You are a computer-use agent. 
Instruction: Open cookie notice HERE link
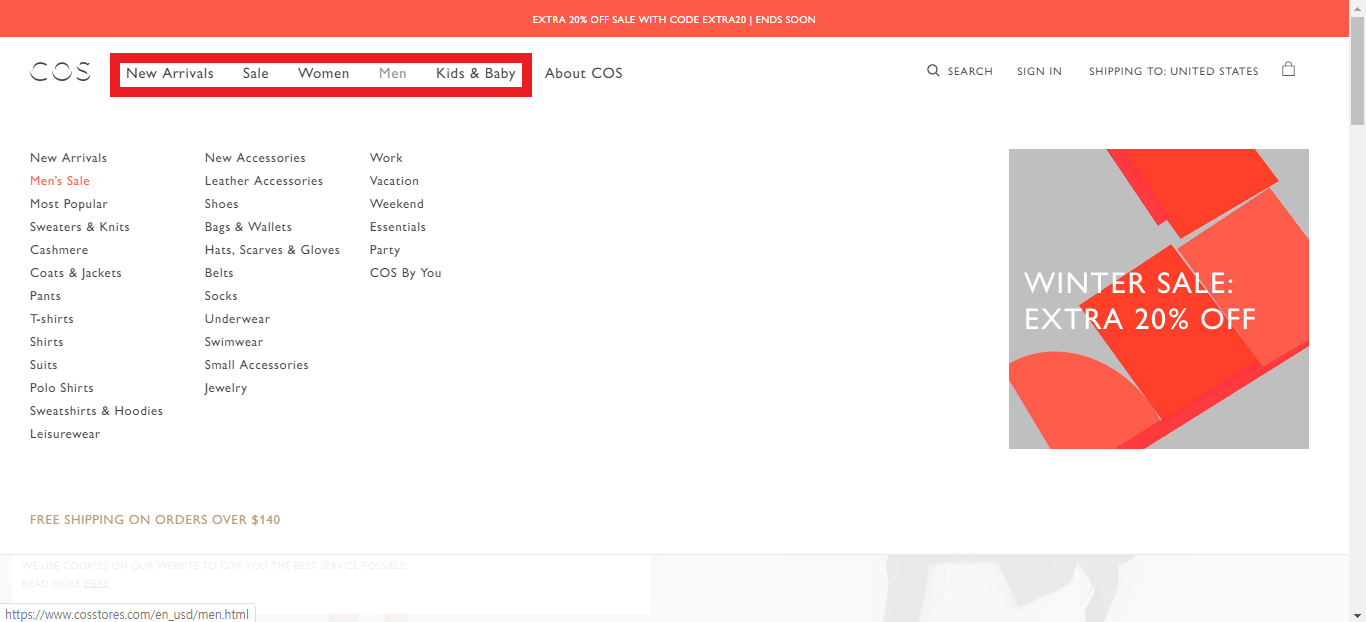point(97,583)
